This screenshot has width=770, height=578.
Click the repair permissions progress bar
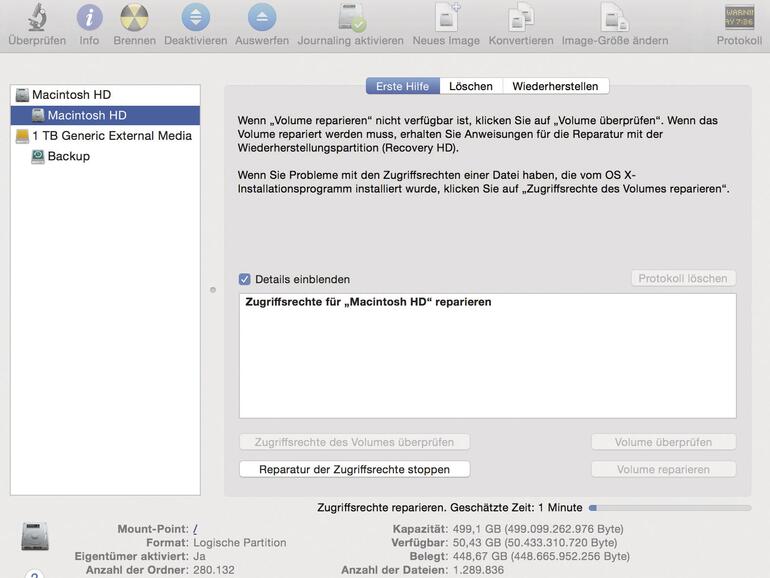(x=670, y=508)
